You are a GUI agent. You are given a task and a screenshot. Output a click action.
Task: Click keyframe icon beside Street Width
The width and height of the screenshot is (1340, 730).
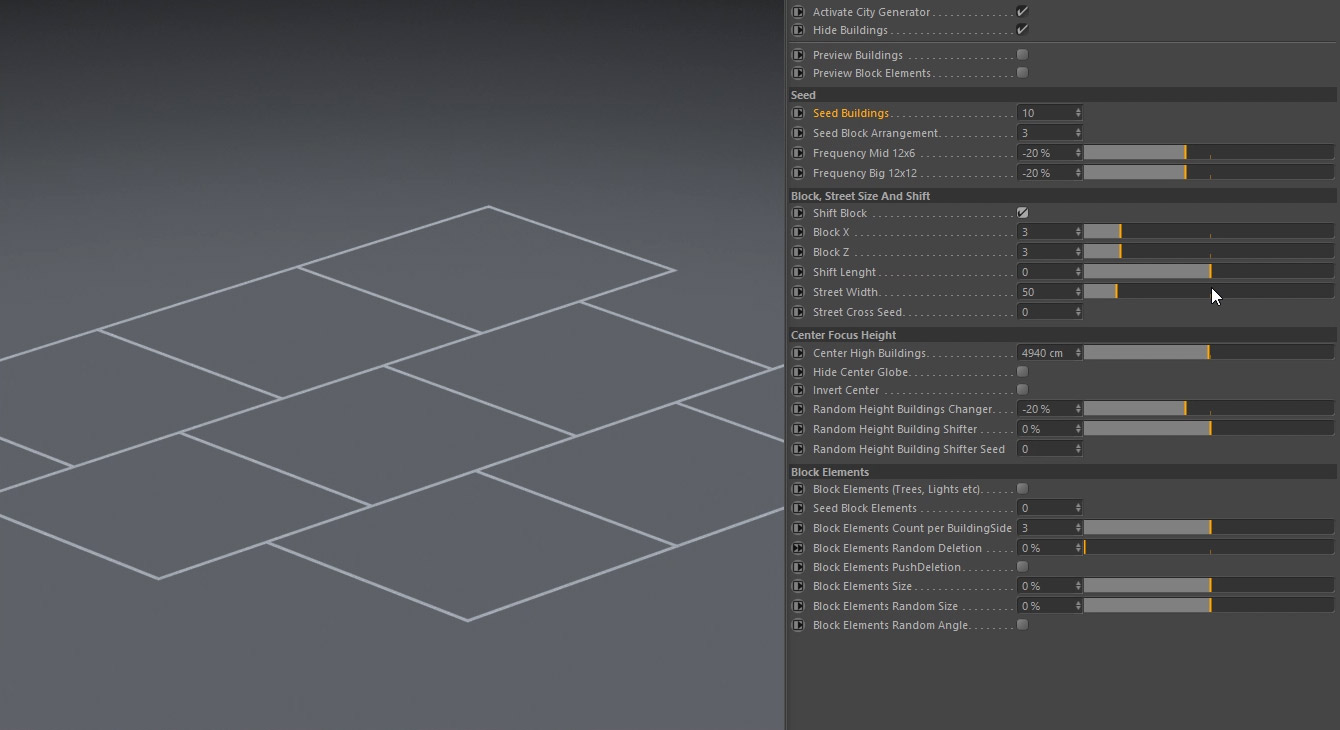coord(798,292)
